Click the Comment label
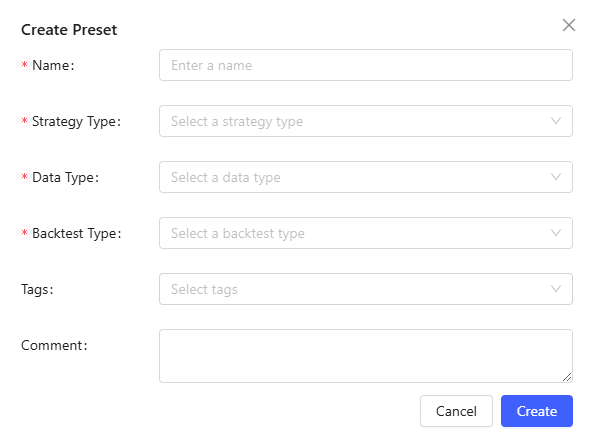594x446 pixels. pos(54,345)
